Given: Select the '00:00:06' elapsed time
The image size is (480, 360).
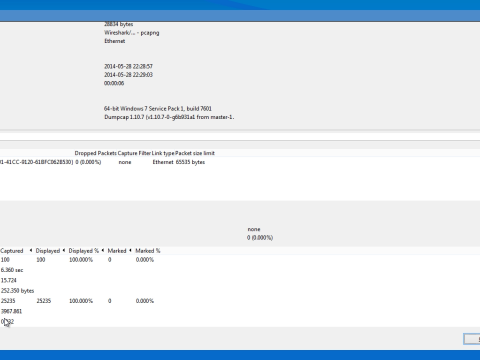Looking at the screenshot, I should 114,83.
